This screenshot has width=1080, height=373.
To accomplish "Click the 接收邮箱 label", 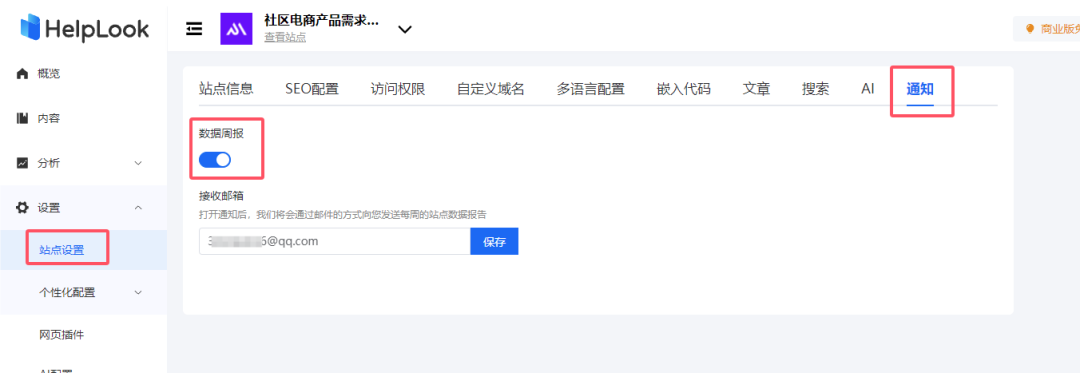I will coord(221,195).
